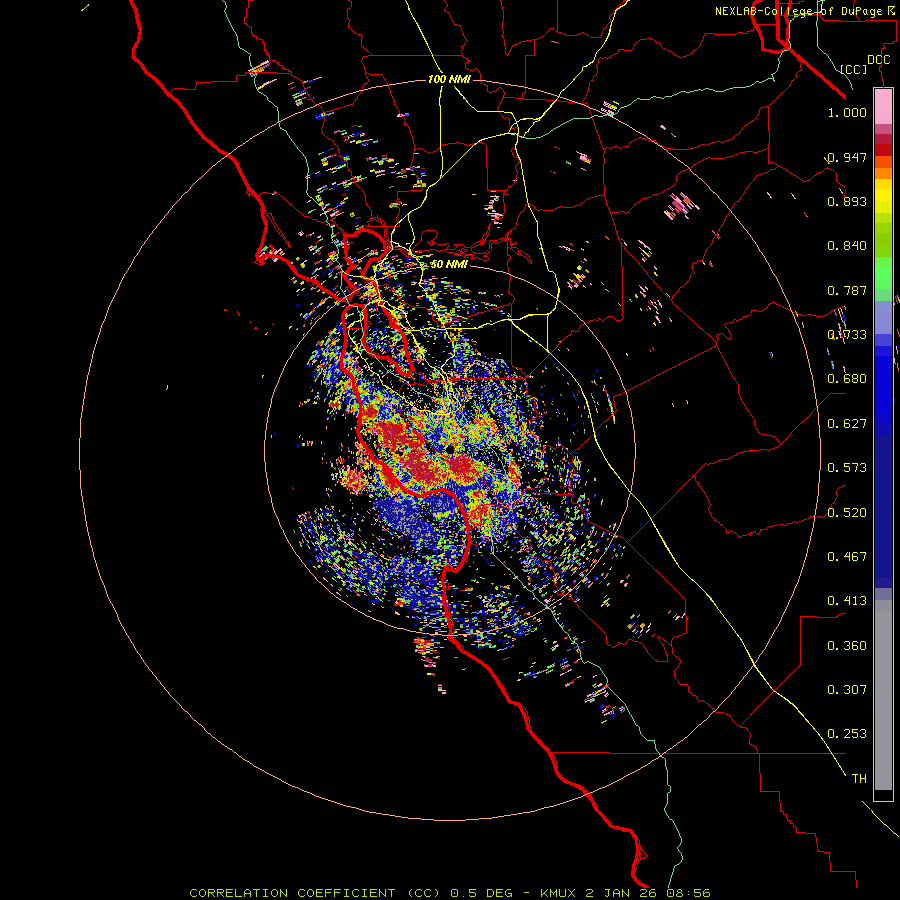Click the TH threshold label on scale

[859, 779]
